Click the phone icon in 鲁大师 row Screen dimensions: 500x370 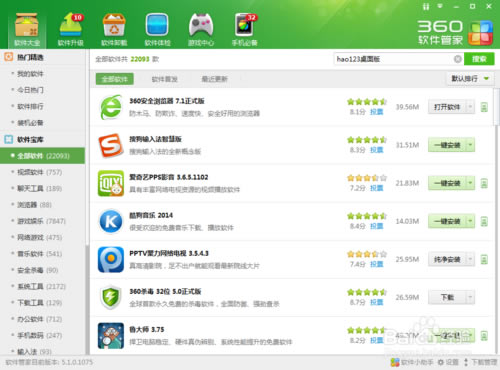484,336
